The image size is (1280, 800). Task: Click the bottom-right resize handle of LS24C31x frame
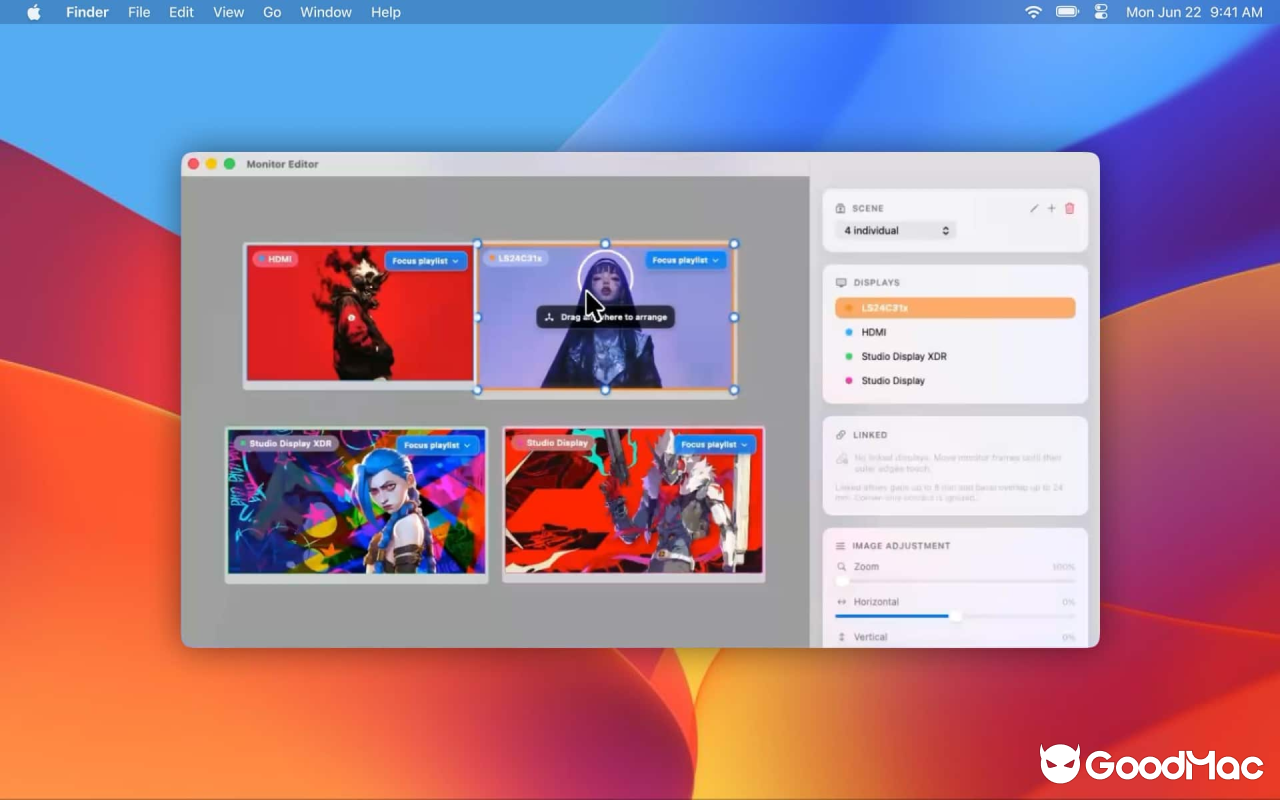[734, 390]
